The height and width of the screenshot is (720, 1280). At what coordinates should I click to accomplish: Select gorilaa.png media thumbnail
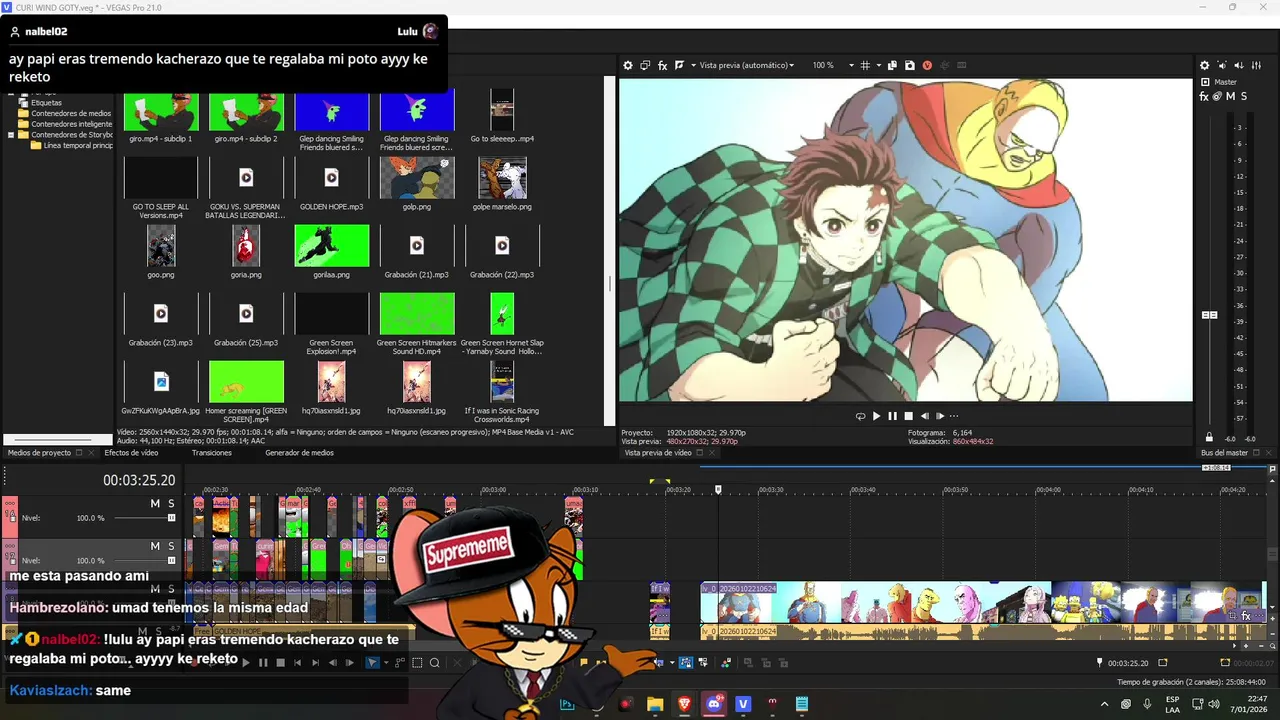tap(332, 245)
